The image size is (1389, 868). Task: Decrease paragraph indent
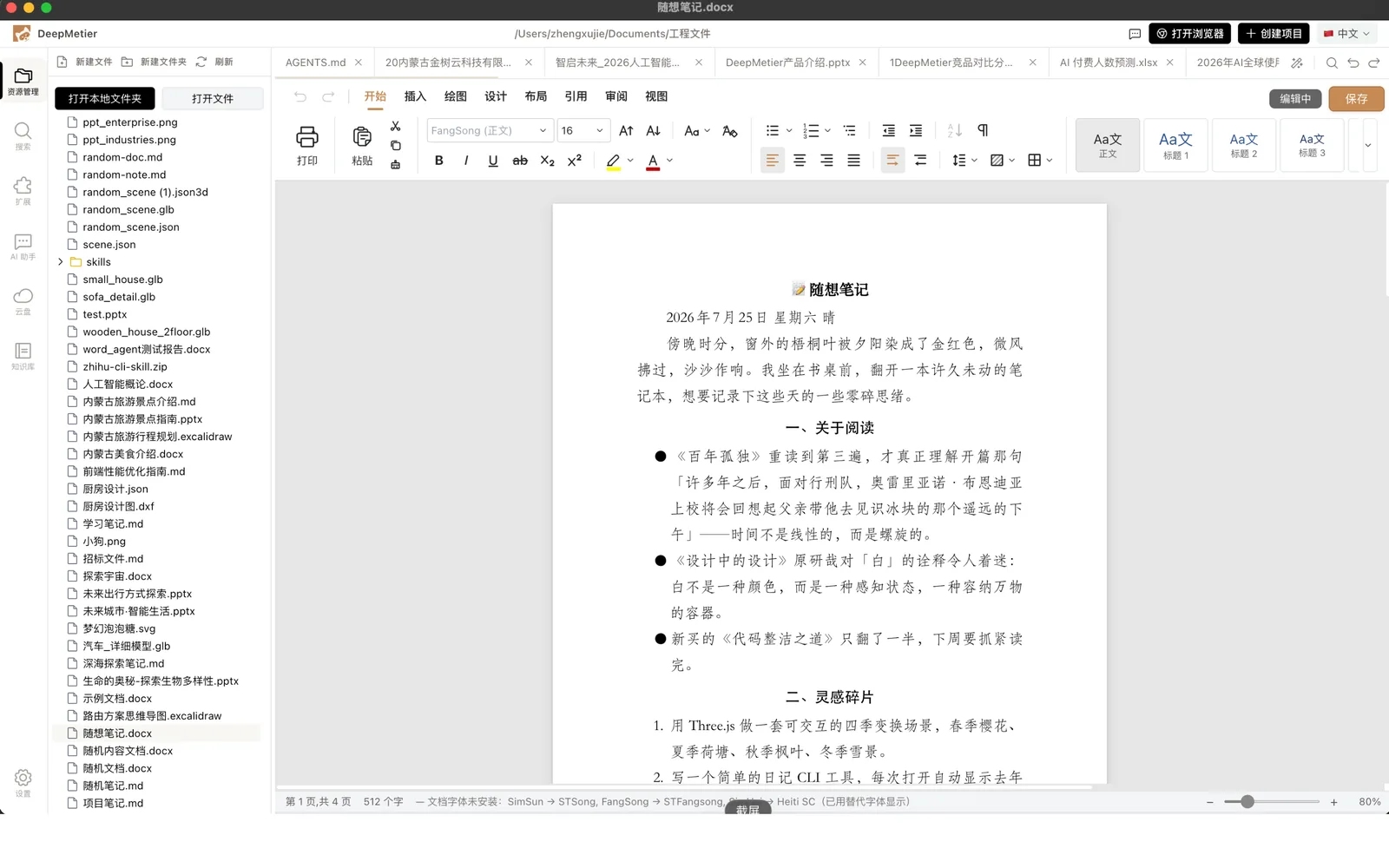pos(889,131)
